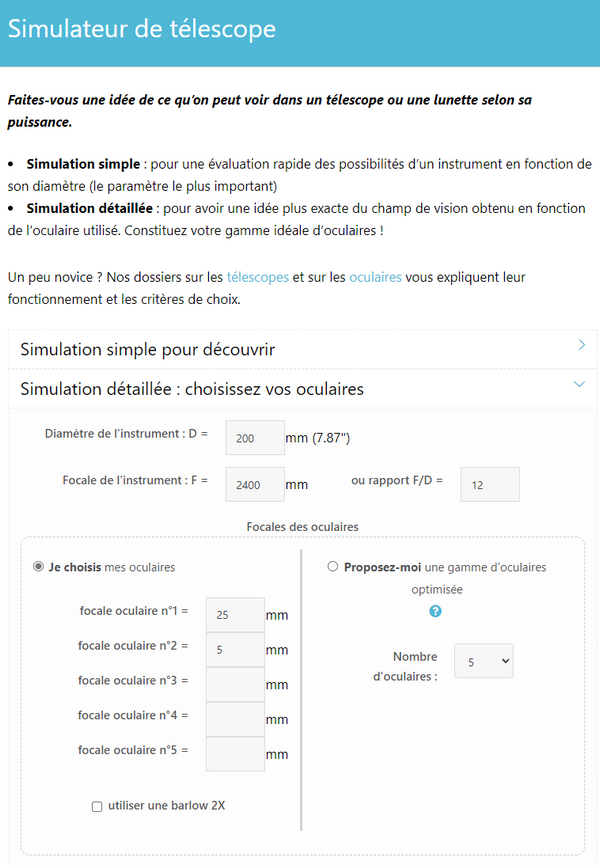Viewport: 600px width, 865px height.
Task: Collapse the Simulation détaillée chevron arrow
Action: pos(580,384)
